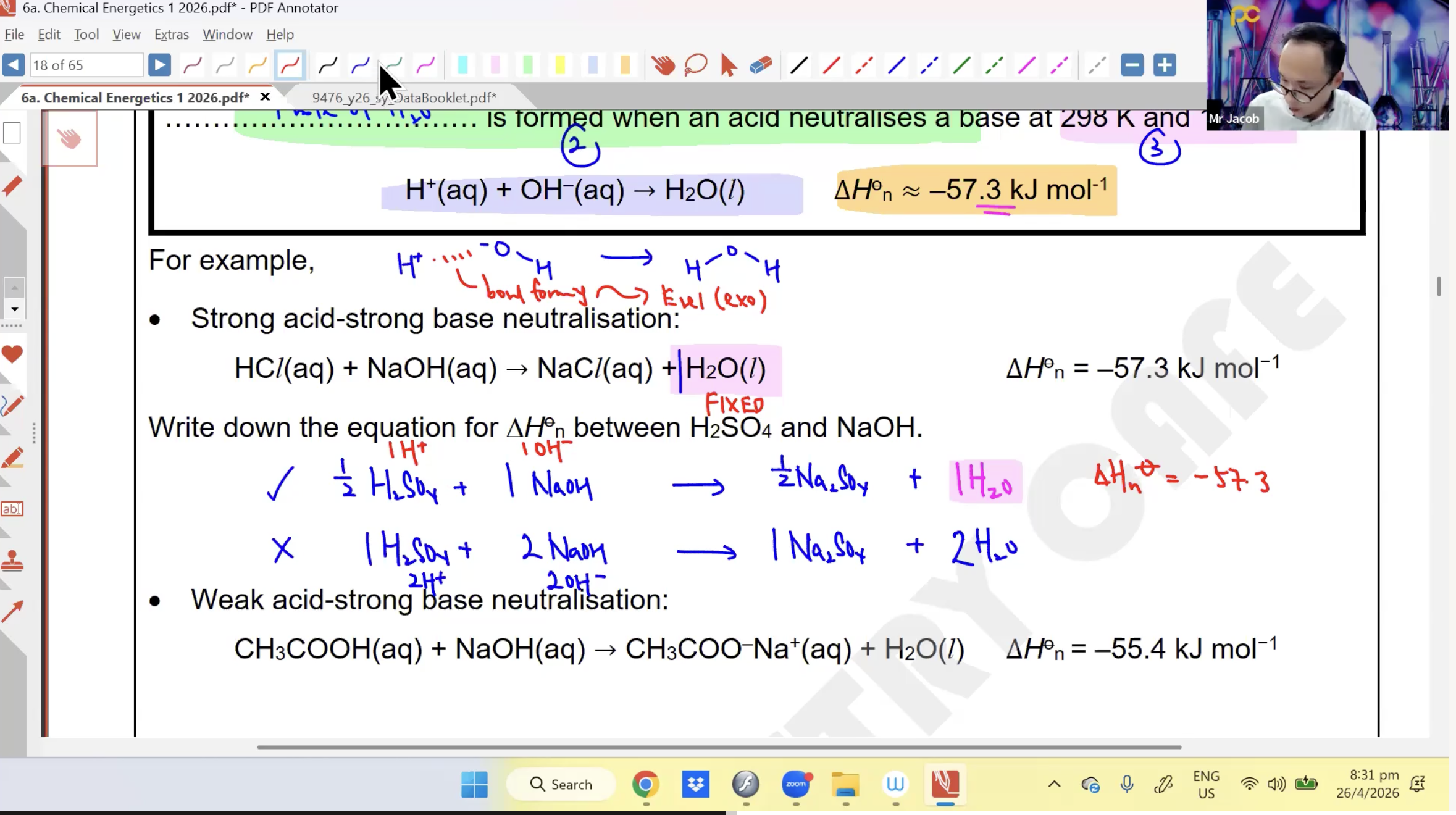Open Zoom from the taskbar
The width and height of the screenshot is (1456, 815).
pyautogui.click(x=796, y=784)
